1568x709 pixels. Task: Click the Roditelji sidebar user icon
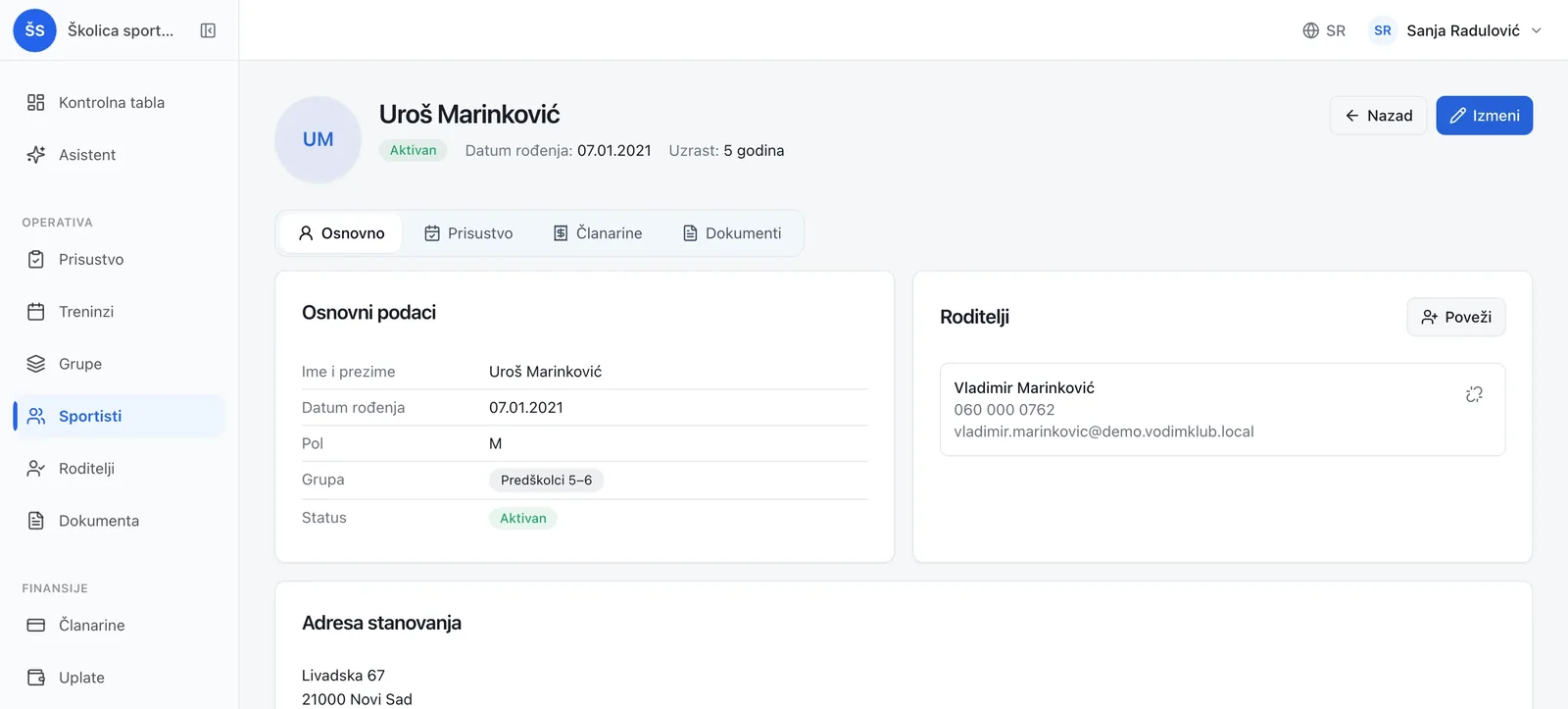36,469
